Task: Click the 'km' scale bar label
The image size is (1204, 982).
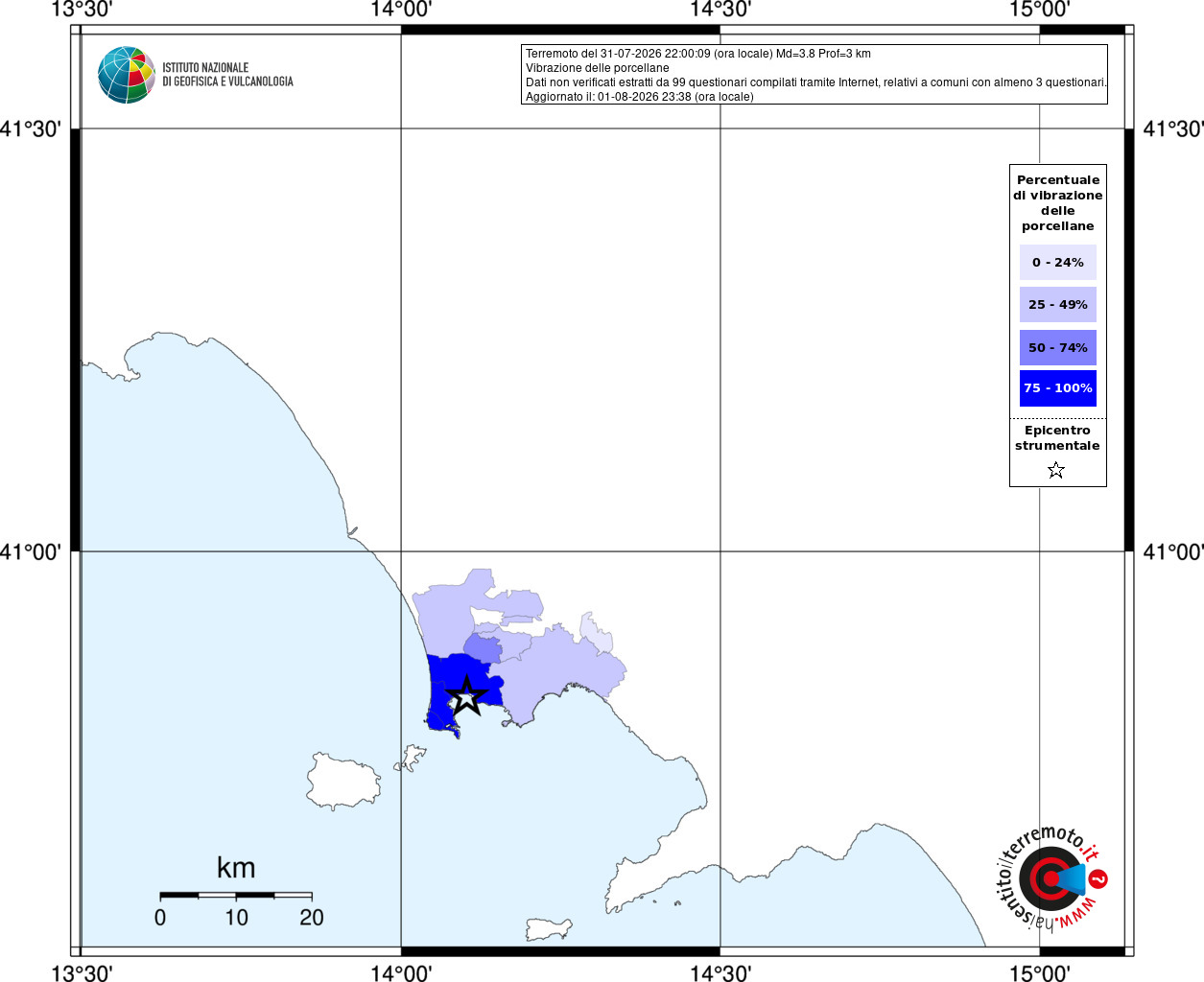Action: pos(236,868)
